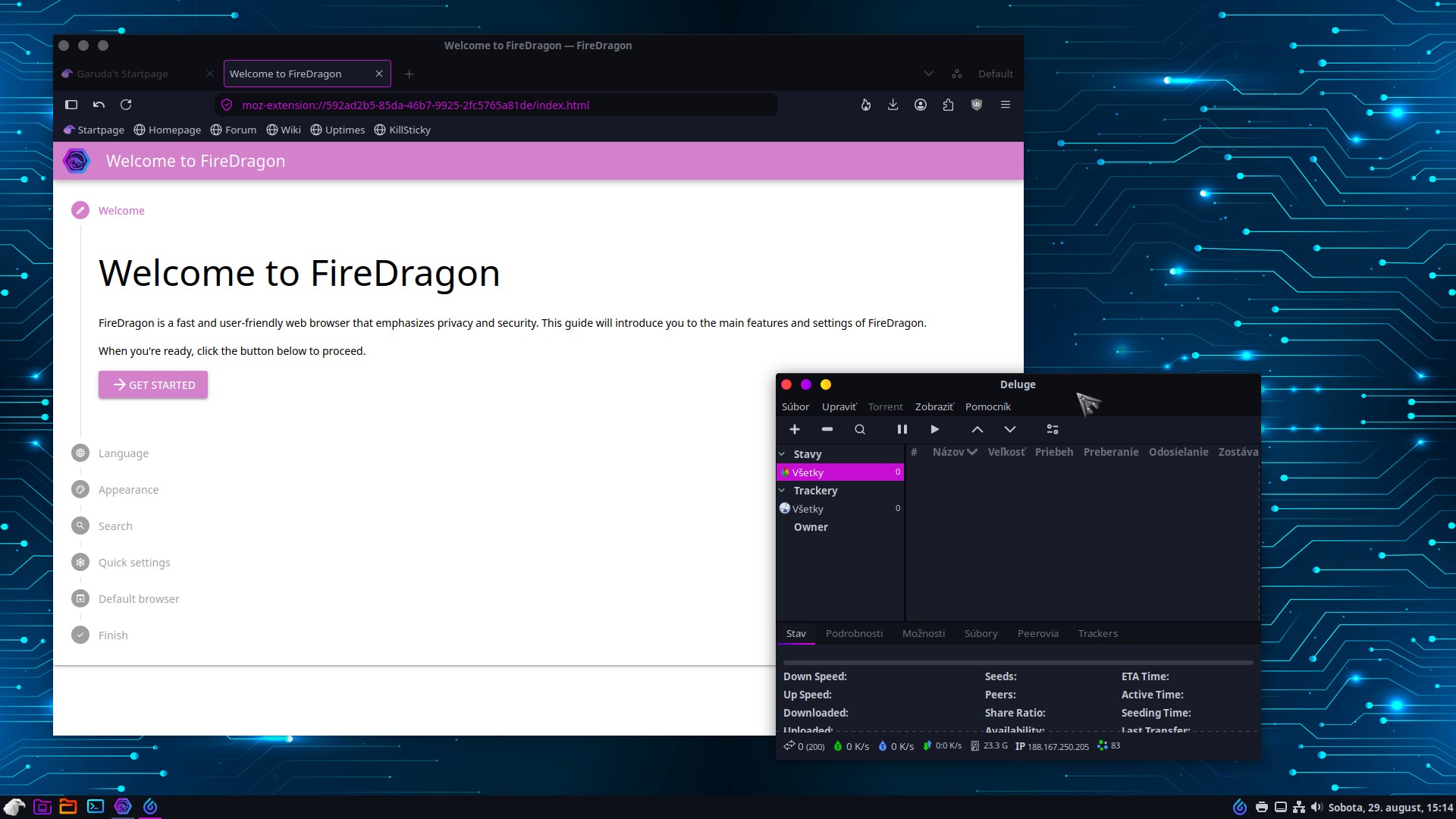Open the Homepage bookmark
Image resolution: width=1456 pixels, height=819 pixels.
point(168,130)
